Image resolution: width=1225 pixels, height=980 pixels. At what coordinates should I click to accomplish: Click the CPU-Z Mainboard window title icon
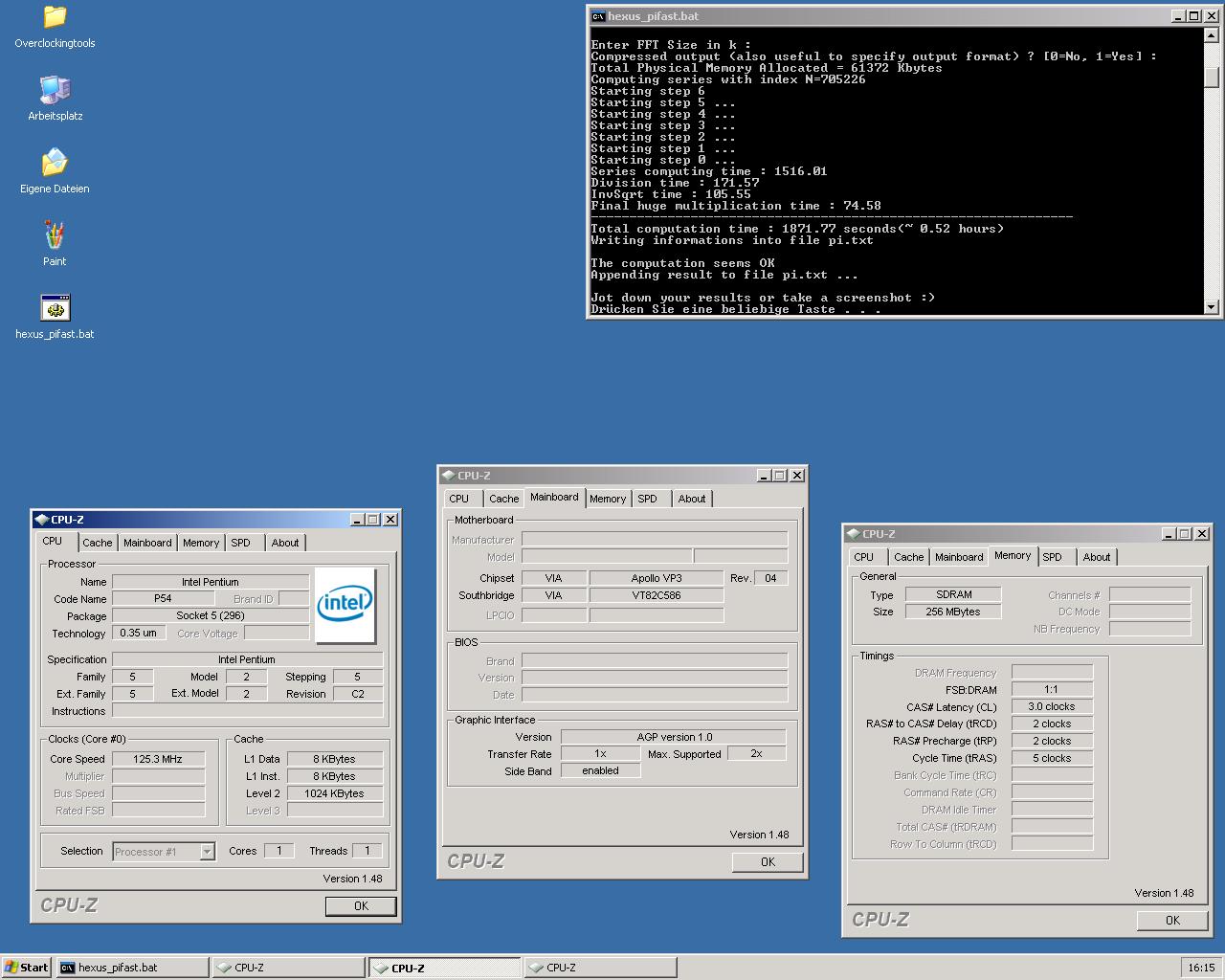click(x=448, y=476)
